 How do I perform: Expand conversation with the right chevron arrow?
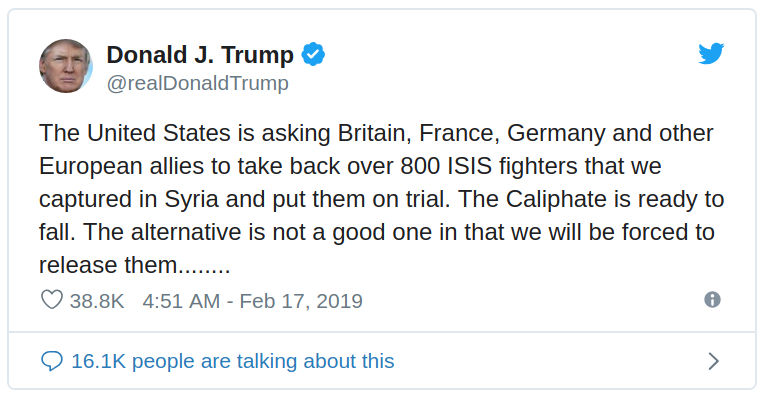pyautogui.click(x=713, y=361)
